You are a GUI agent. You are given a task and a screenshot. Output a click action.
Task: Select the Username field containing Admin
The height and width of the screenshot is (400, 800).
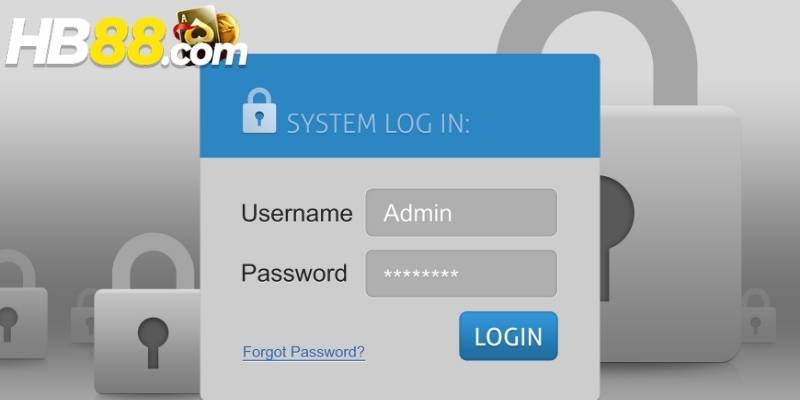click(461, 212)
